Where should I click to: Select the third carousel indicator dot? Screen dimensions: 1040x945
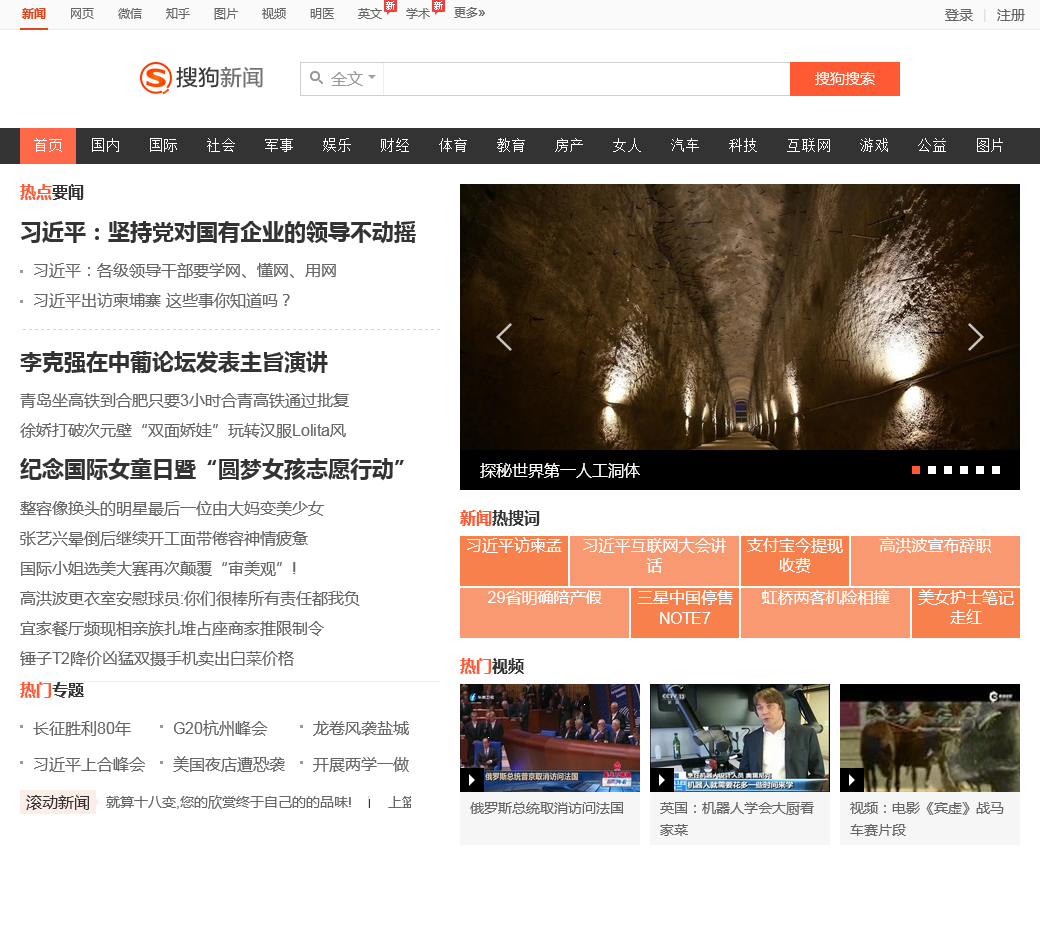coord(948,470)
